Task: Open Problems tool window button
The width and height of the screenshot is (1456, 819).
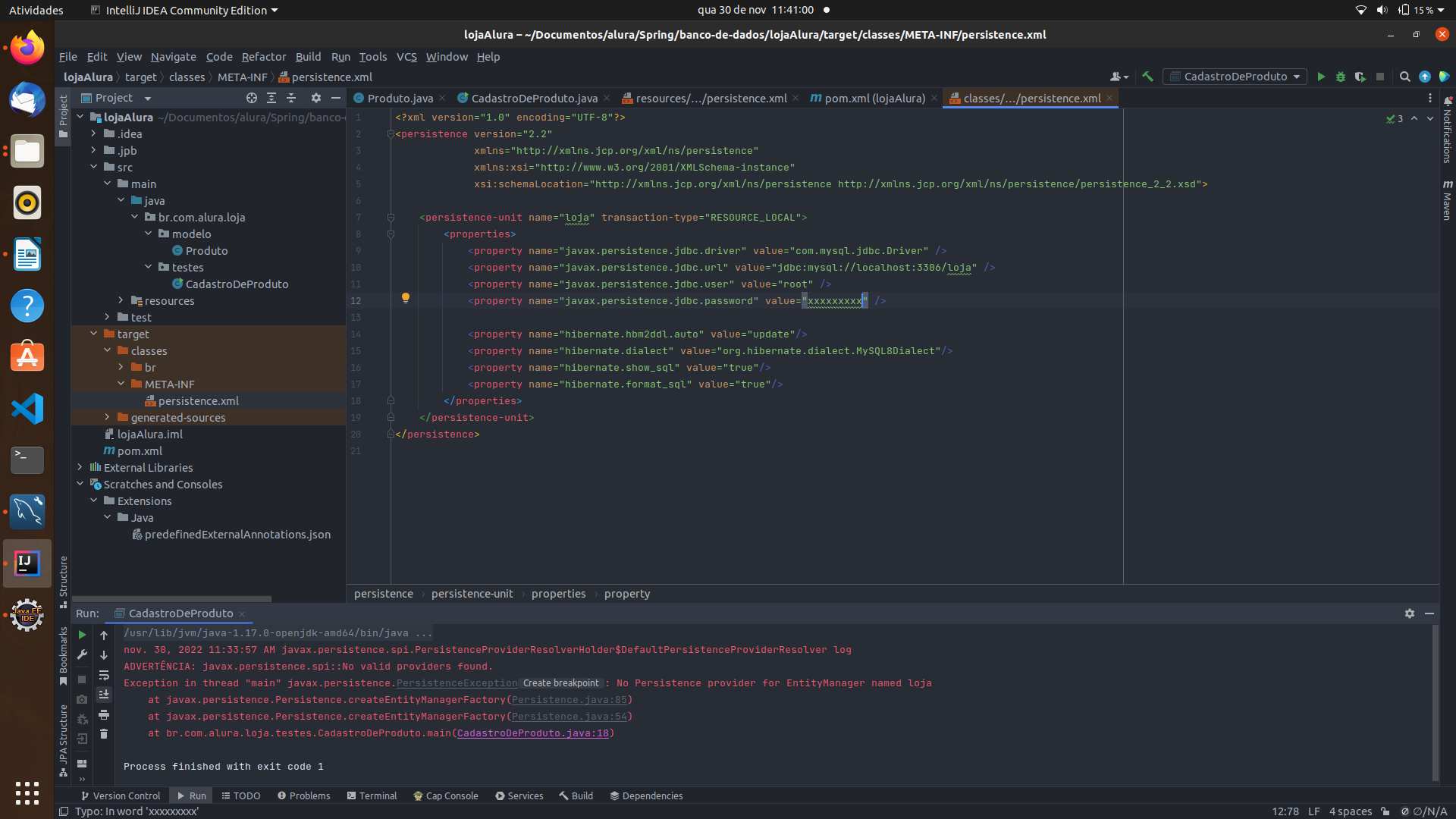Action: (303, 796)
